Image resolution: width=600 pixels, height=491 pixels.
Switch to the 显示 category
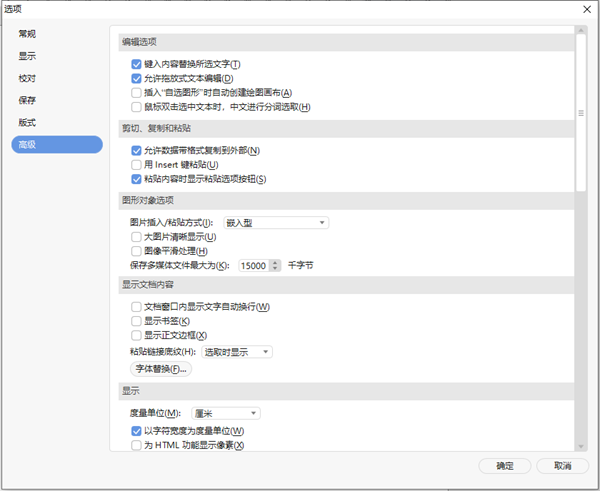[x=27, y=56]
